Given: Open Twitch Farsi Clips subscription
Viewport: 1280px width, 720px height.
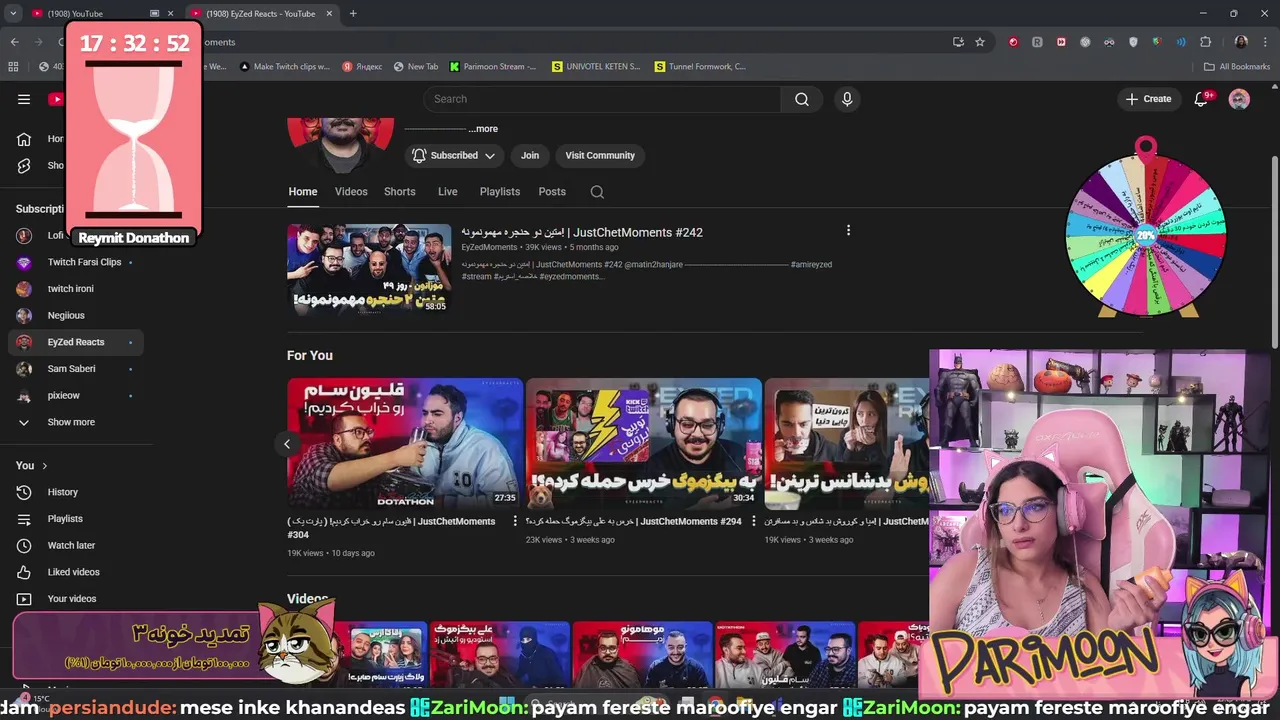Looking at the screenshot, I should [x=76, y=262].
